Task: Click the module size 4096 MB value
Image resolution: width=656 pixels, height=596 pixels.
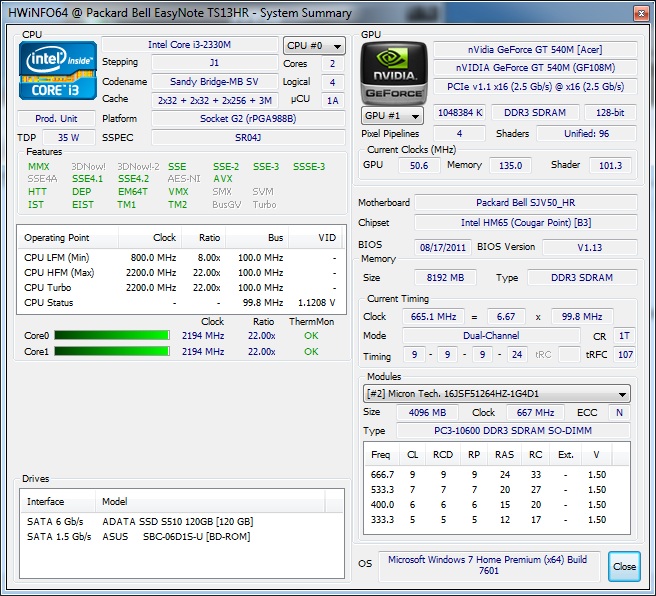Action: click(x=427, y=412)
